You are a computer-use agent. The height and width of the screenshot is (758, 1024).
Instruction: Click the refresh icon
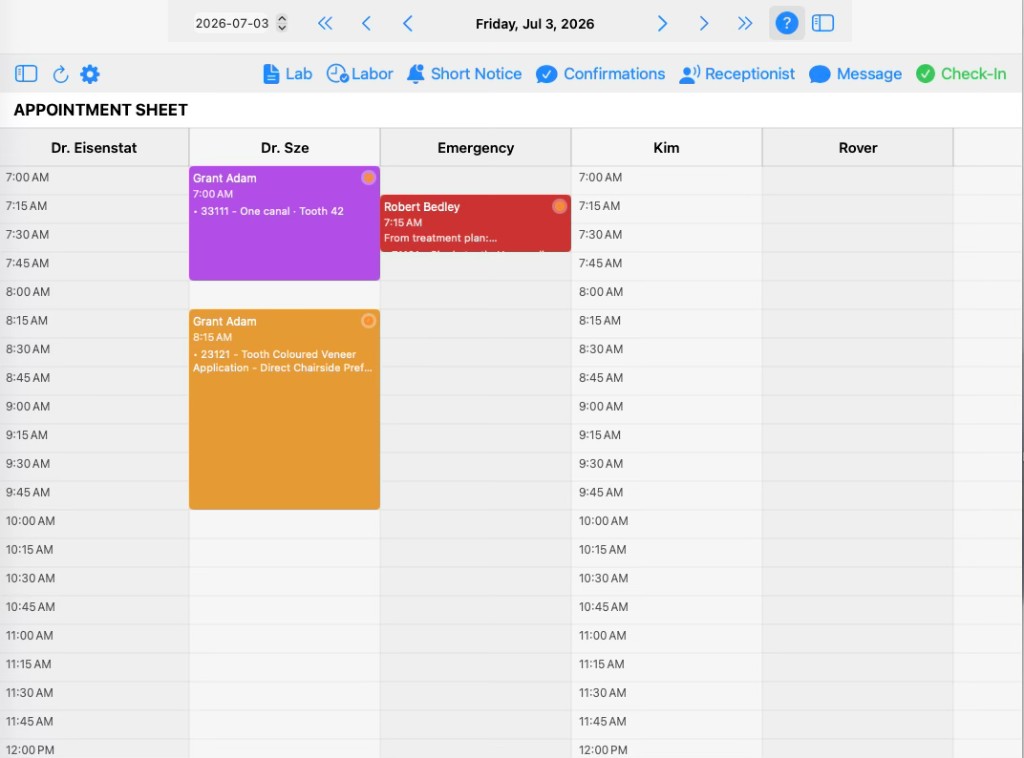click(x=61, y=74)
